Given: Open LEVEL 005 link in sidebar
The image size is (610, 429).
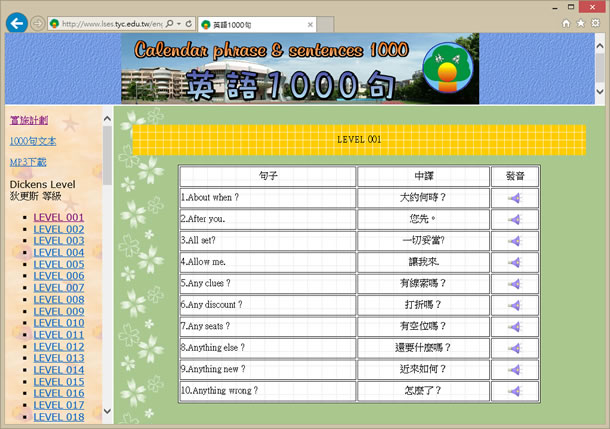Looking at the screenshot, I should click(x=59, y=264).
